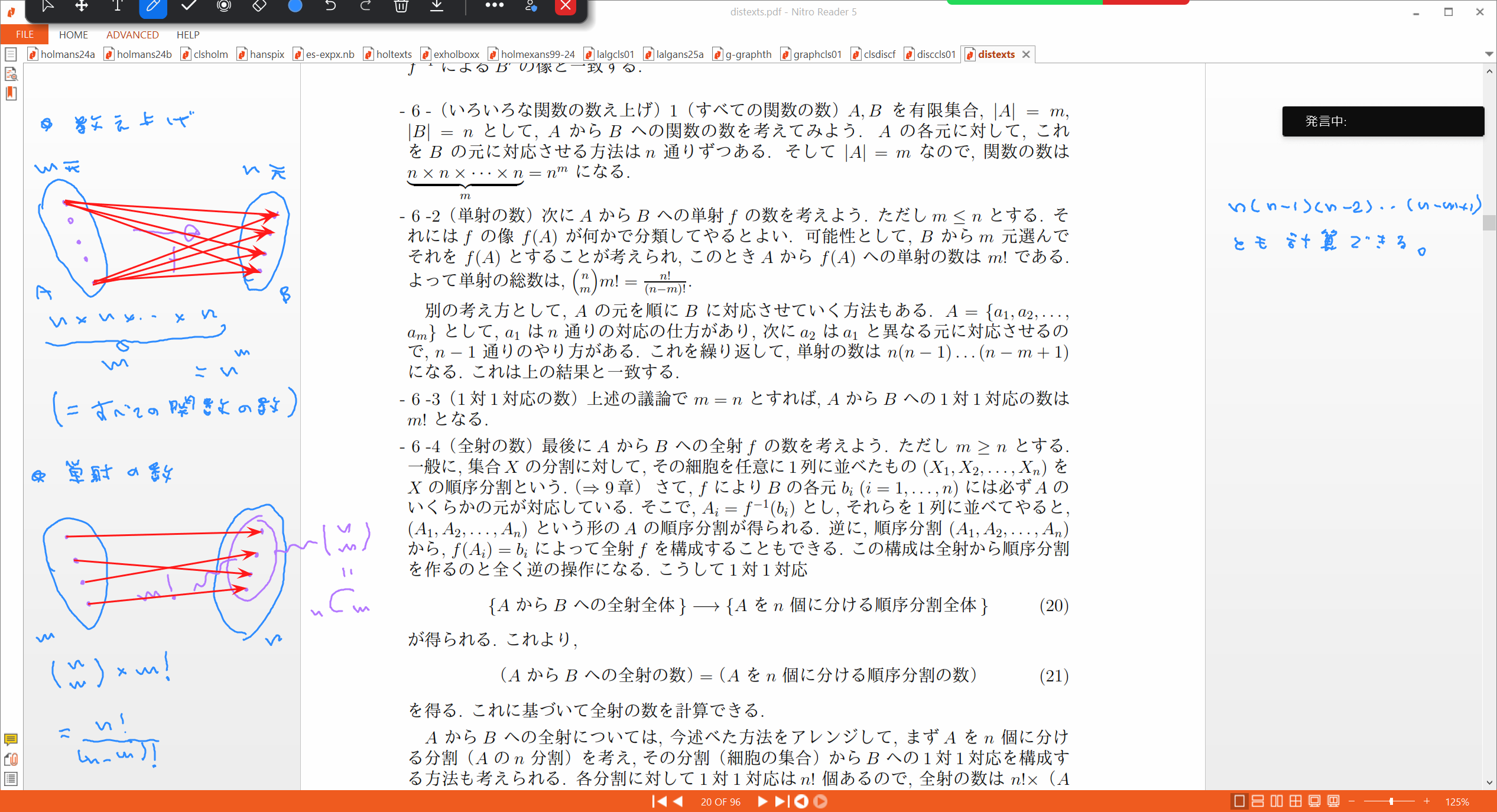The image size is (1497, 812).
Task: Click the vertical scrollbar thumb
Action: (x=1489, y=222)
